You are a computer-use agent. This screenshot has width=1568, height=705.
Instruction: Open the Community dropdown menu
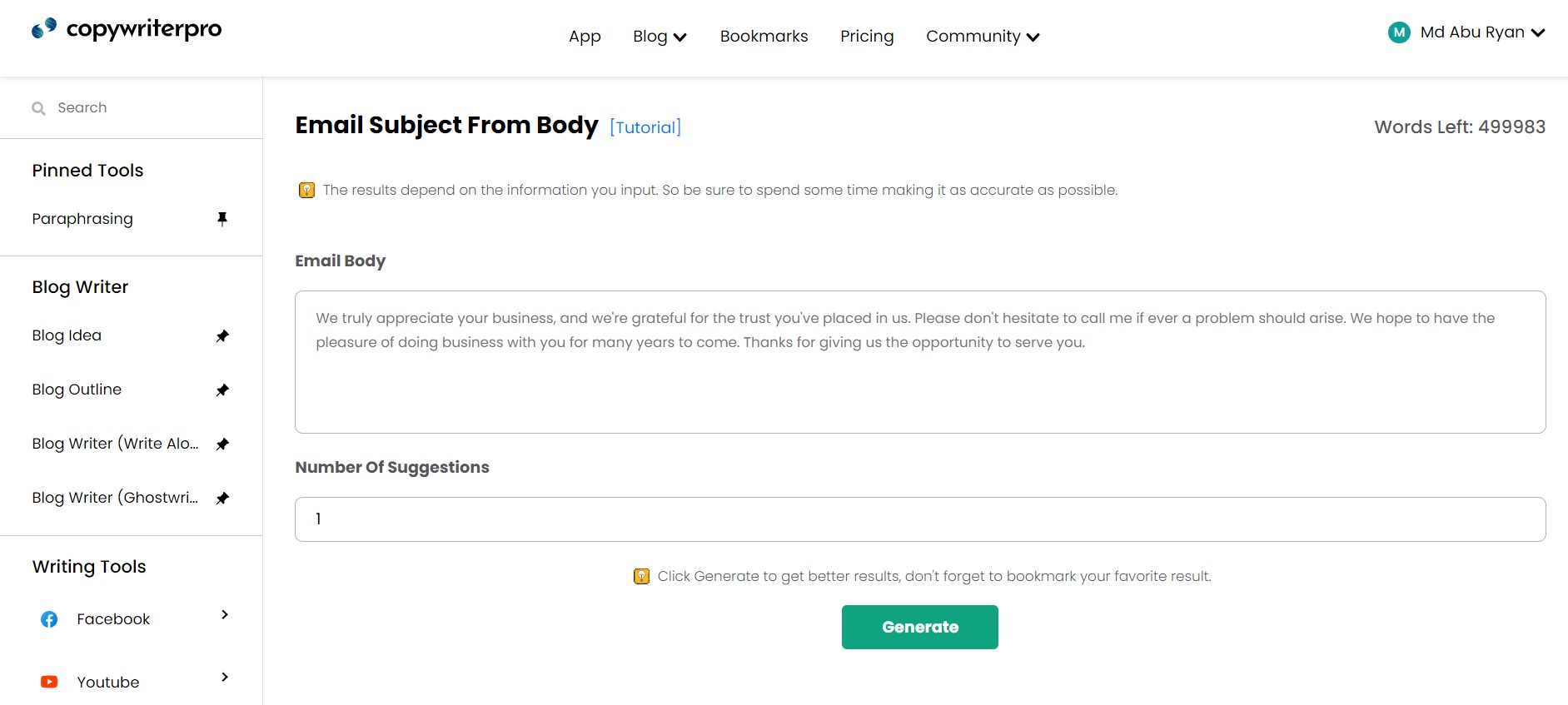click(x=983, y=37)
